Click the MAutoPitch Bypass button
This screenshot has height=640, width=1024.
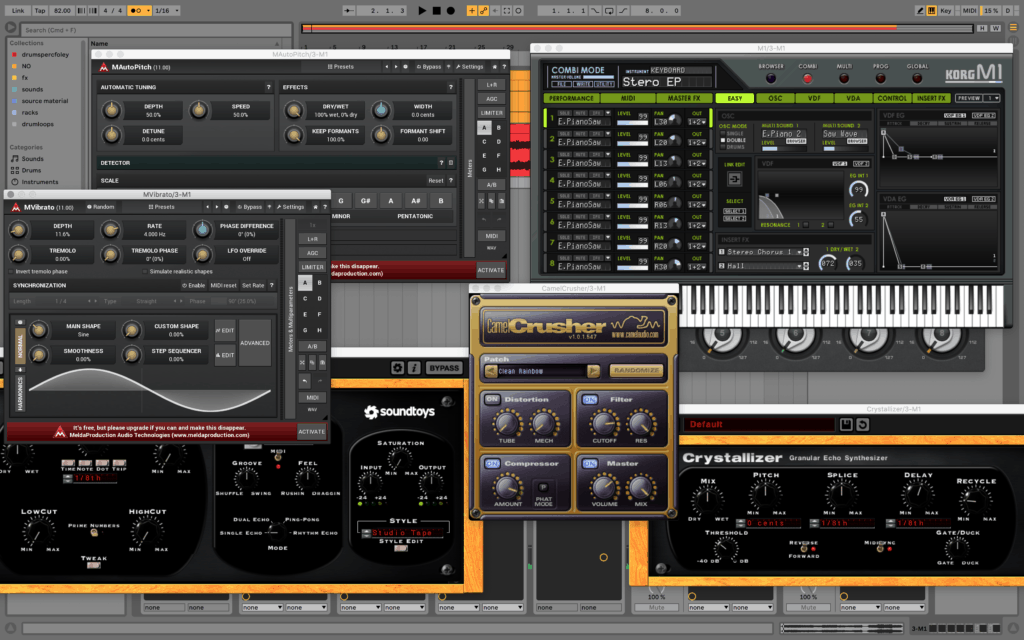(428, 67)
